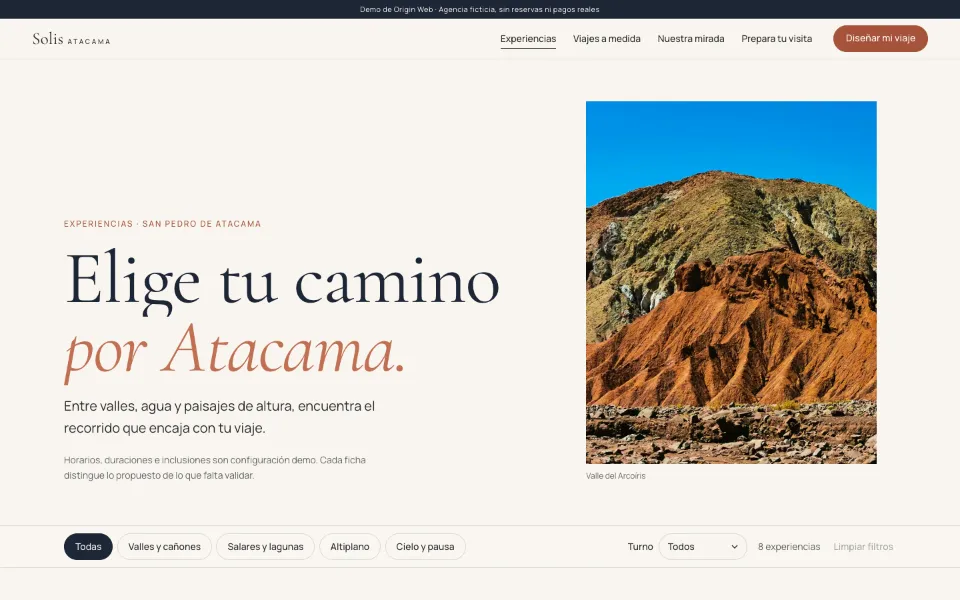Image resolution: width=960 pixels, height=600 pixels.
Task: Go to Experiencias in the navigation
Action: [x=528, y=39]
